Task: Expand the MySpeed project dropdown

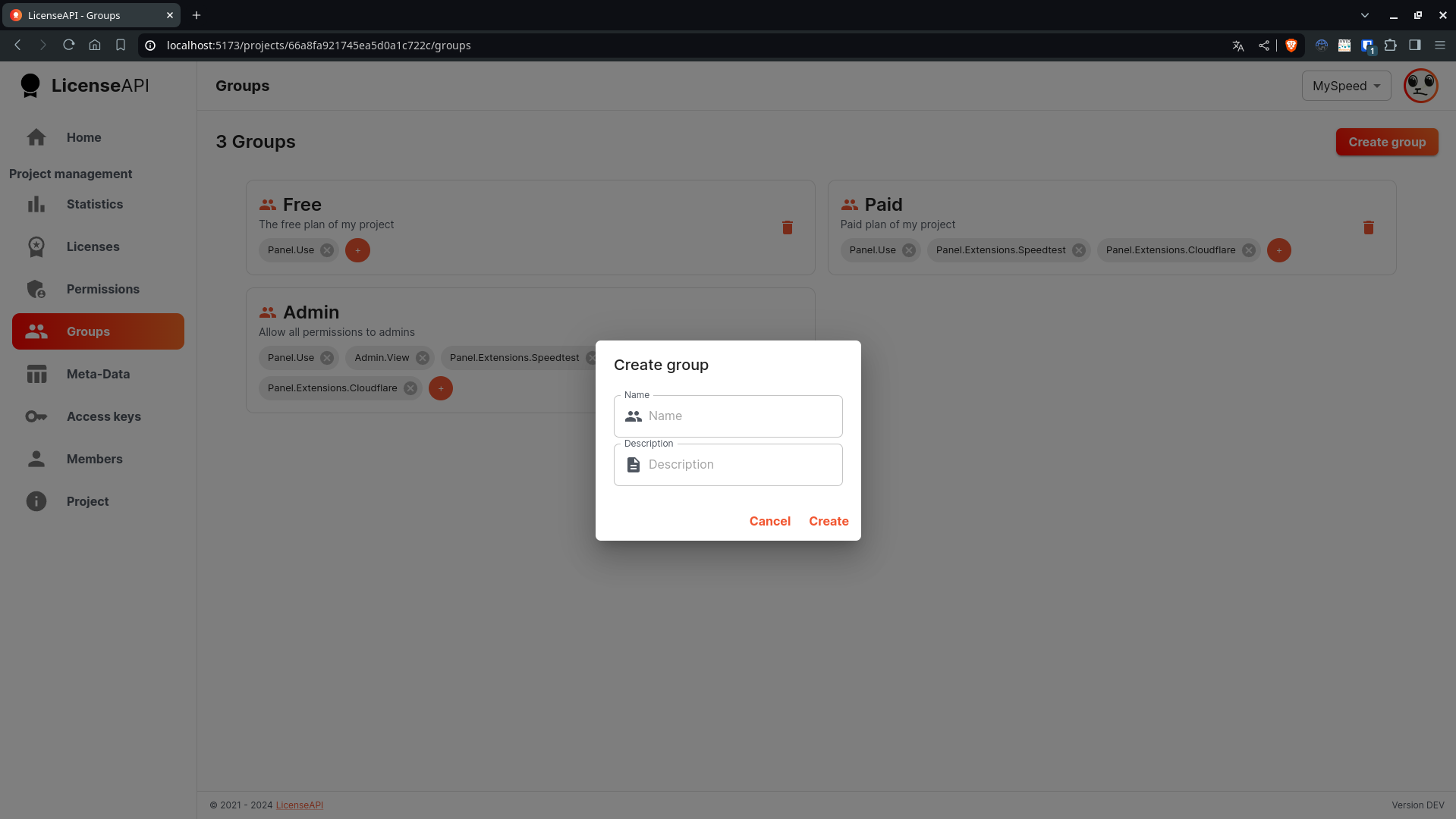Action: 1346,86
